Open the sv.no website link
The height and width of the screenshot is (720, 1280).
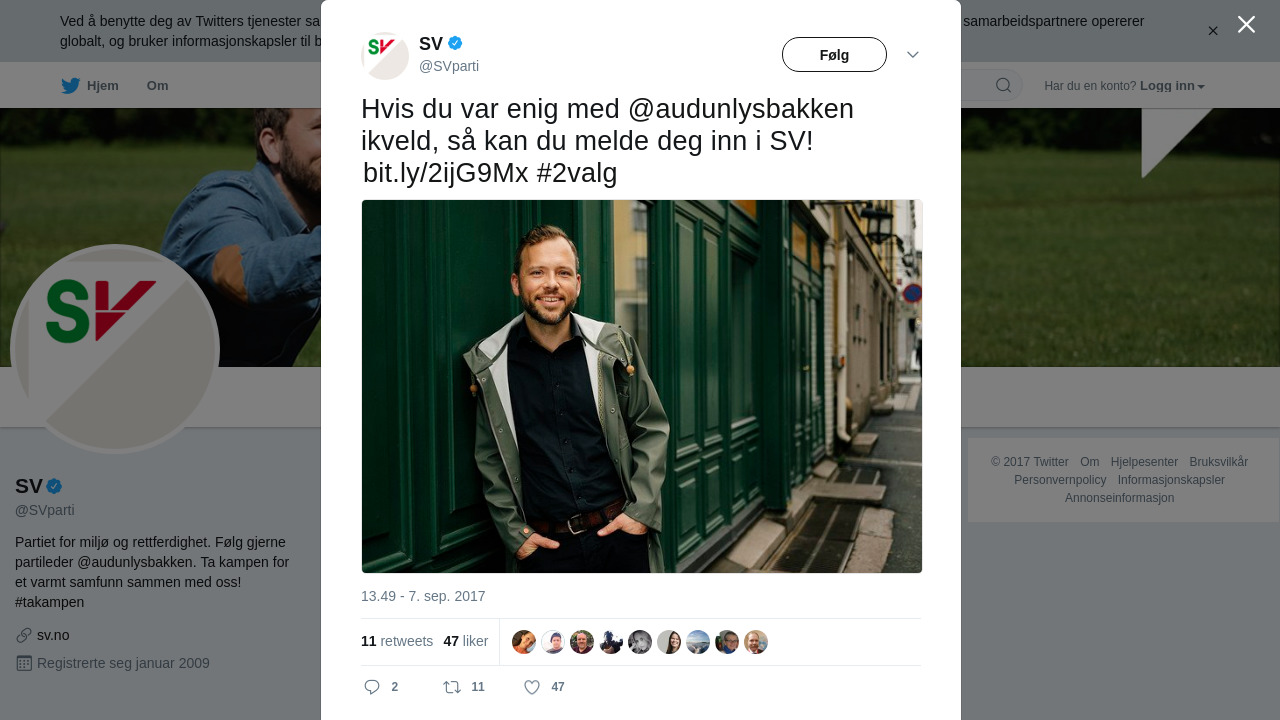(53, 635)
